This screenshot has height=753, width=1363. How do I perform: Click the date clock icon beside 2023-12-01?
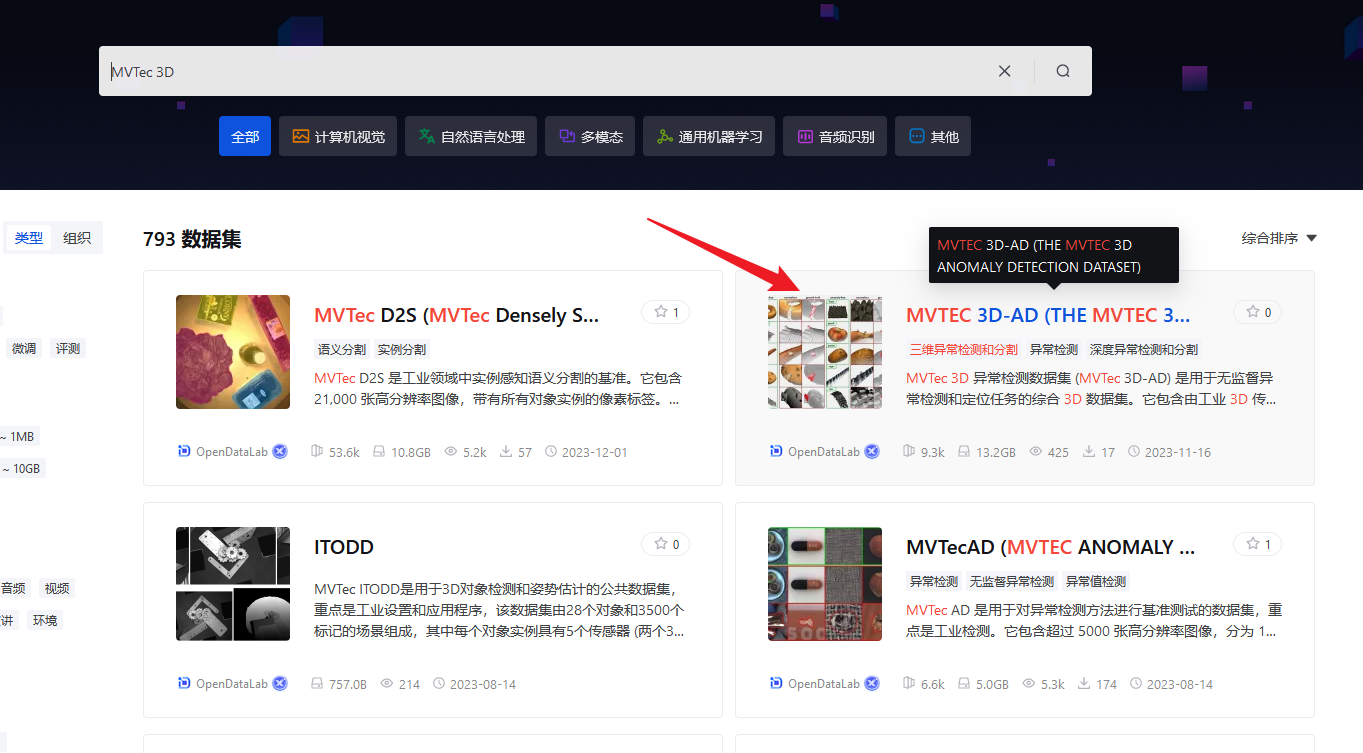point(551,452)
